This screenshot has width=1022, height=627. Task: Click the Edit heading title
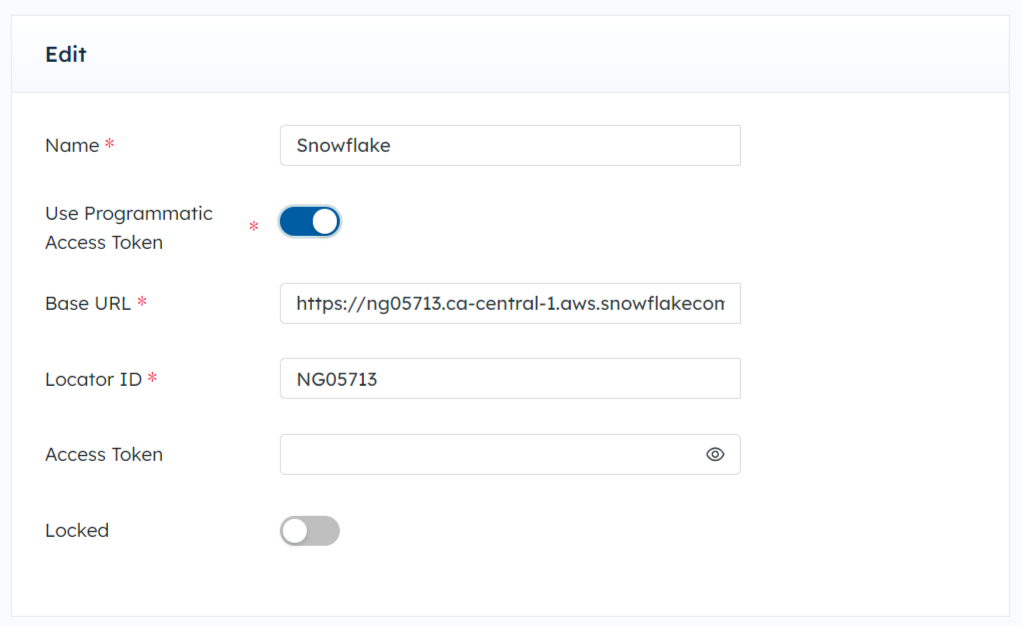[66, 54]
